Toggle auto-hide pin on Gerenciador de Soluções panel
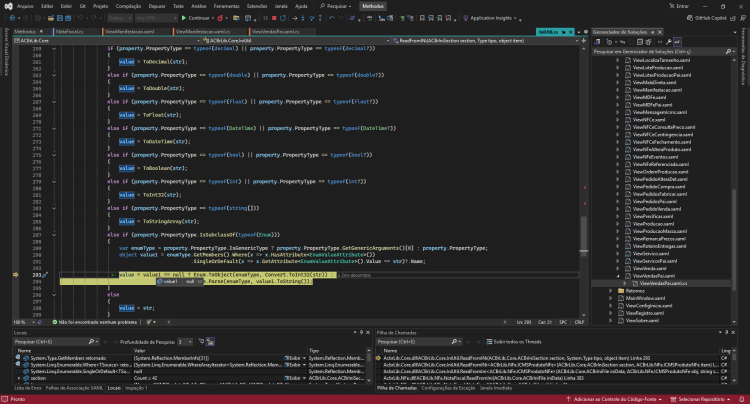The height and width of the screenshot is (404, 750). point(652,32)
